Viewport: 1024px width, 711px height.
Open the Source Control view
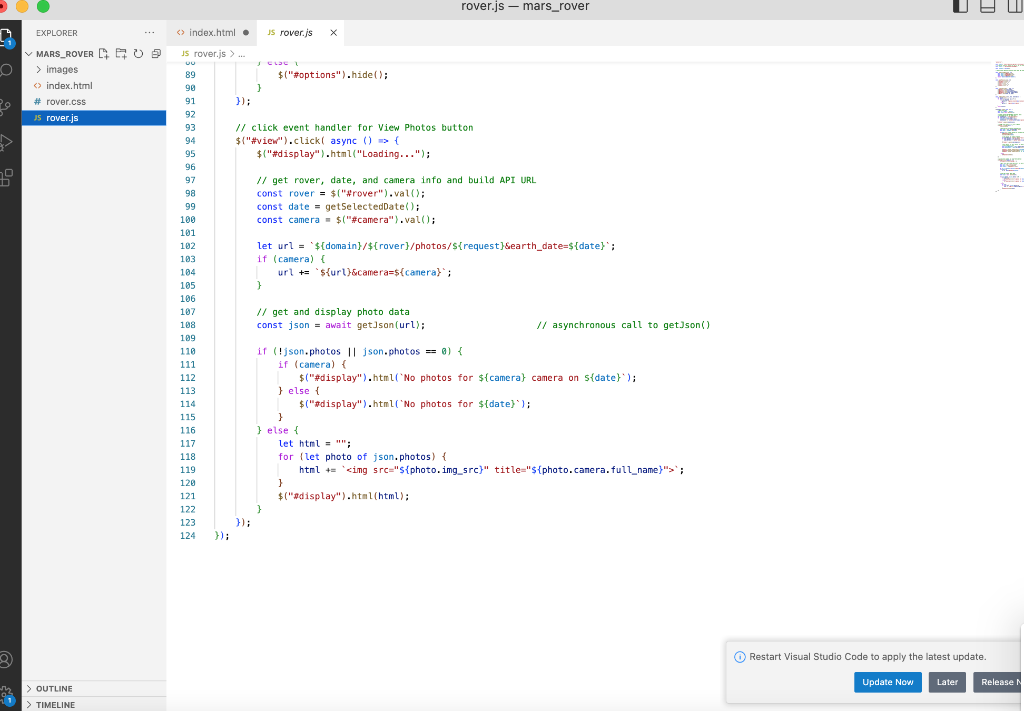6,106
